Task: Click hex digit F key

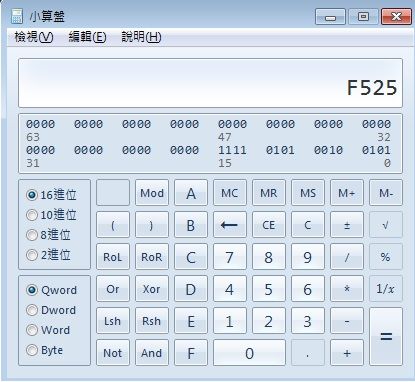Action: (x=191, y=353)
